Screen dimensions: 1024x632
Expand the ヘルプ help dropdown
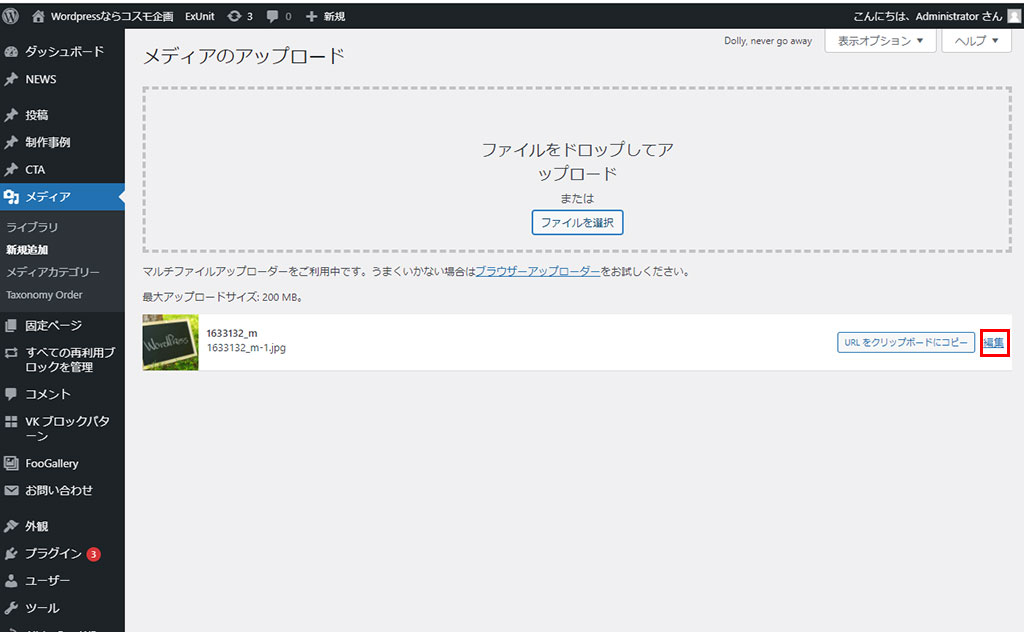click(x=976, y=41)
